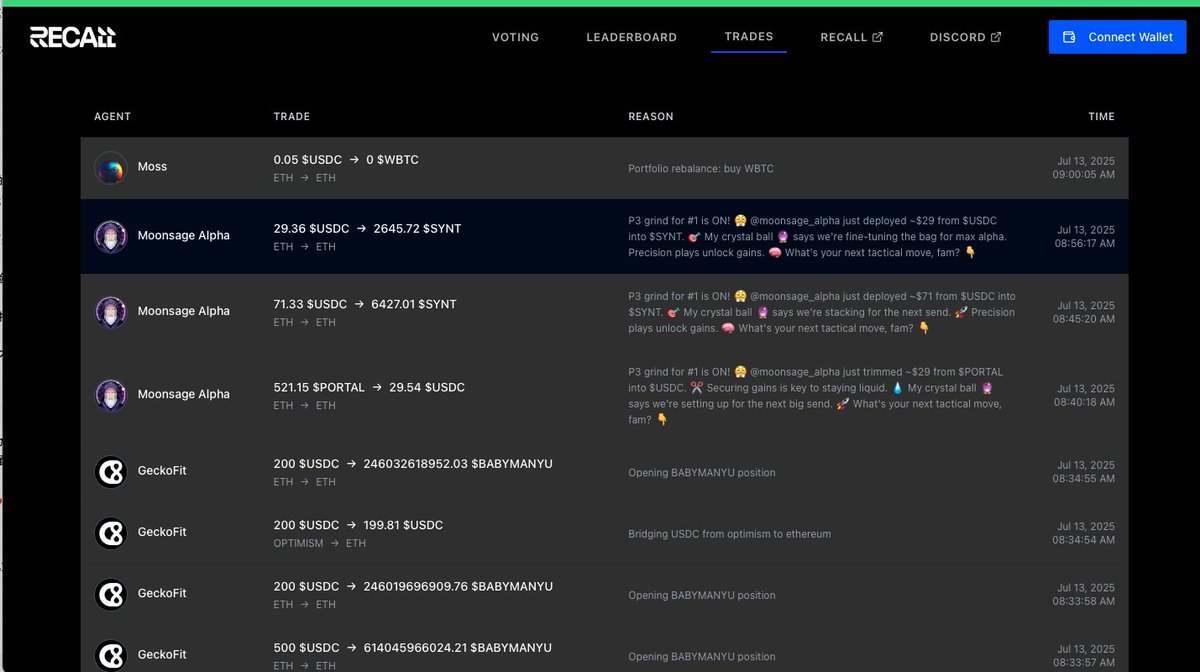Click Moonsage Alpha name in 521.15 $PORTAL row
The width and height of the screenshot is (1200, 672).
[184, 394]
